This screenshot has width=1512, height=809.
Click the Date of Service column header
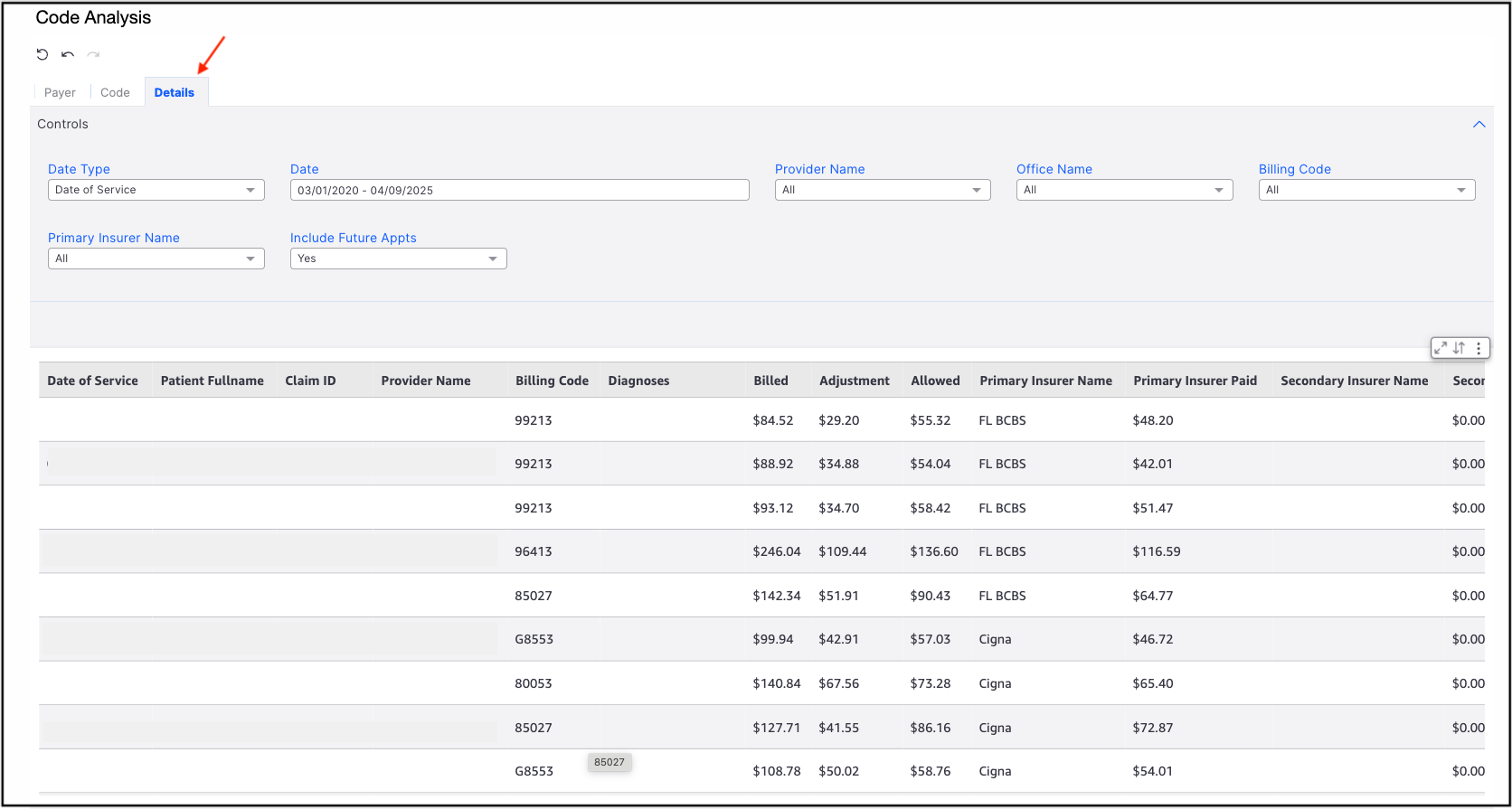tap(92, 381)
